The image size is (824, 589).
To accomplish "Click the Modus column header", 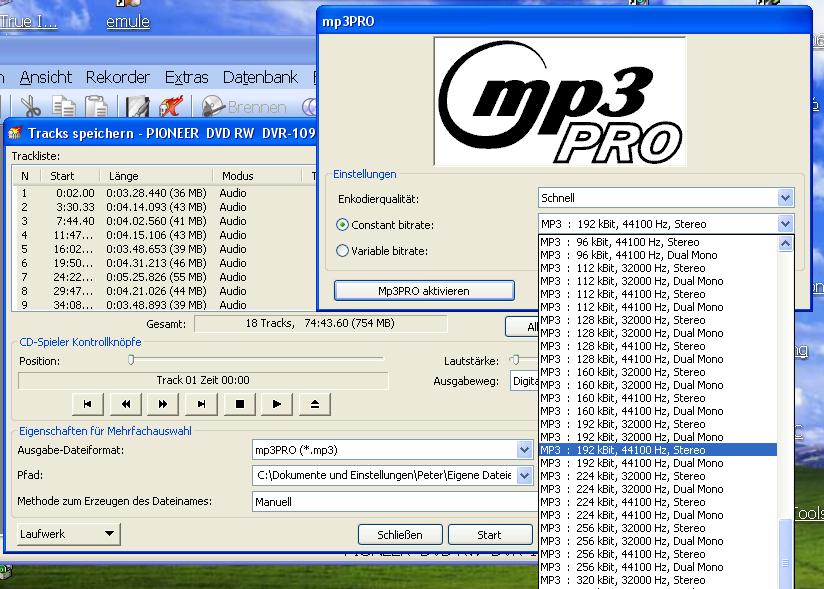I will [257, 176].
